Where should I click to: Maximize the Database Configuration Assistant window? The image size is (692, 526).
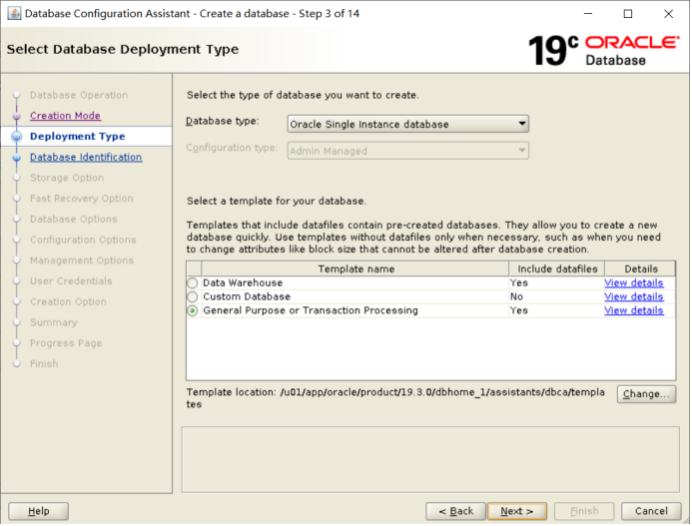[628, 14]
